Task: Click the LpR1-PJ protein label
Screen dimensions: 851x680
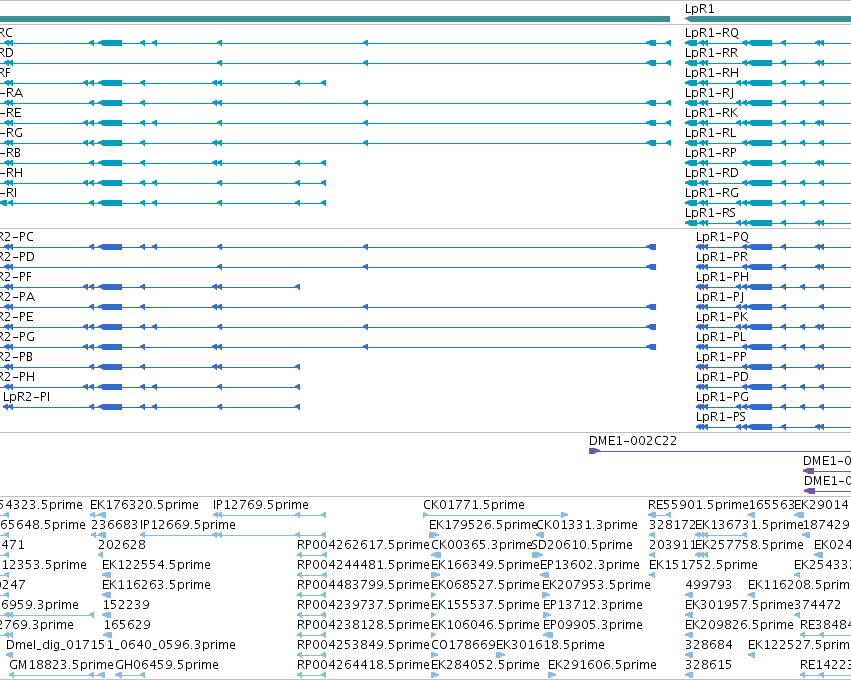Action: click(720, 297)
